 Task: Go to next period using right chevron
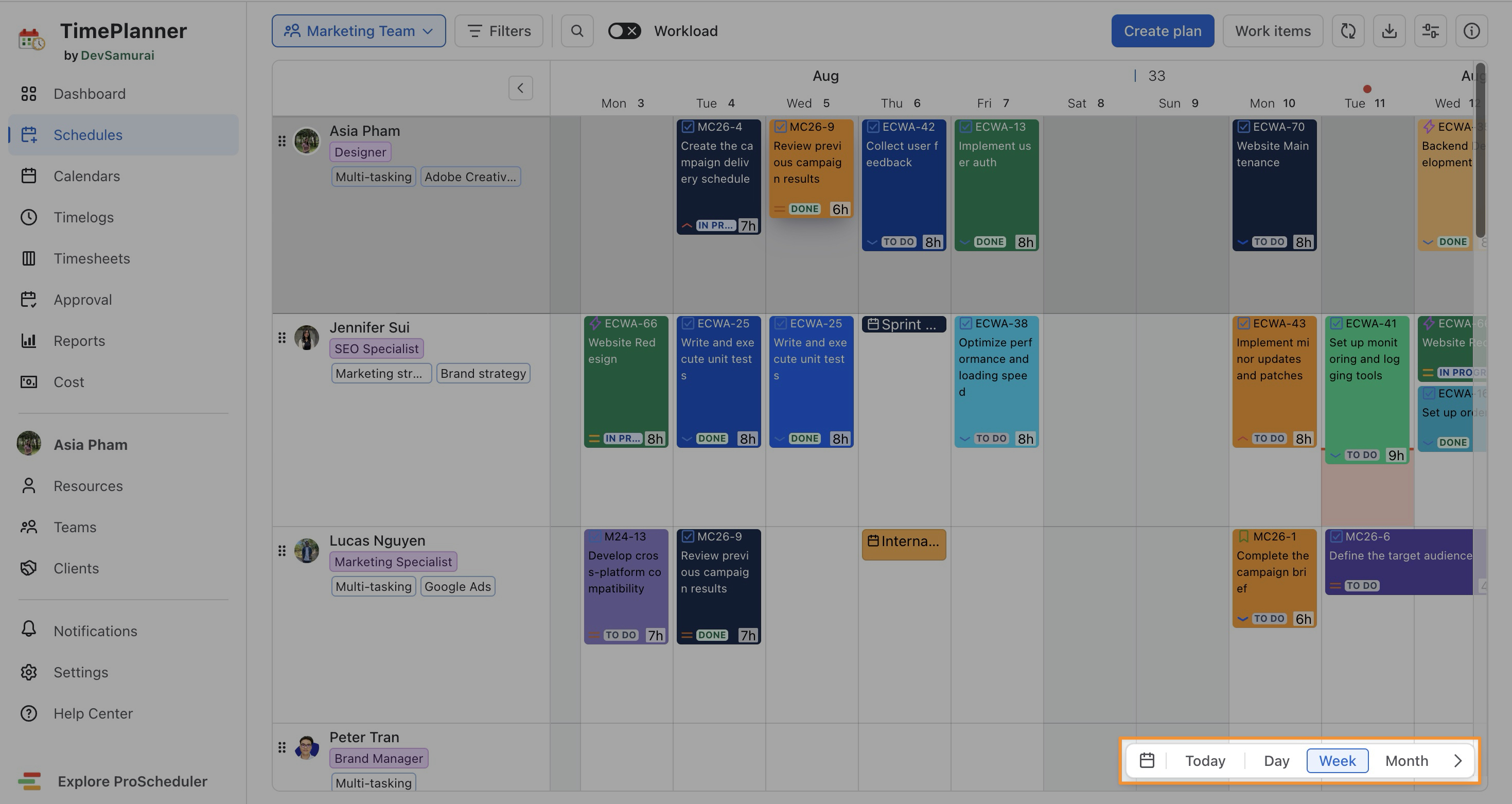click(1458, 761)
